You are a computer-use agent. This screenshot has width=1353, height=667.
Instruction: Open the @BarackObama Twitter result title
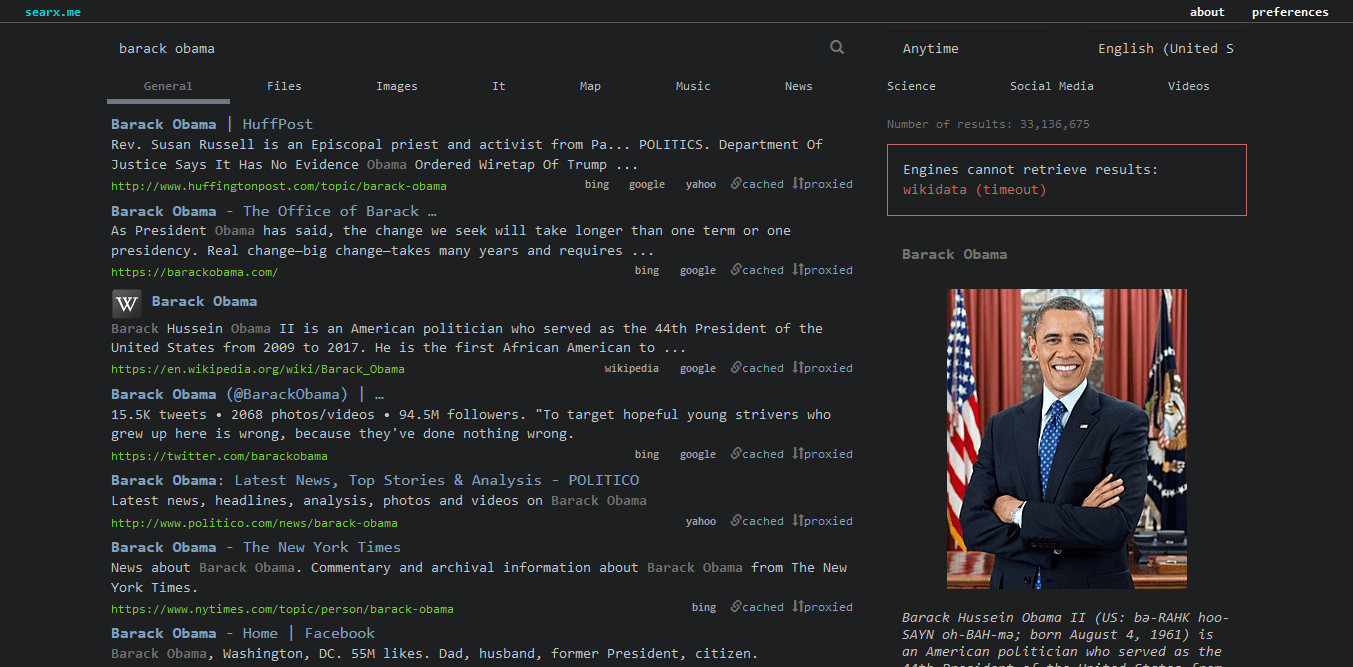point(247,394)
